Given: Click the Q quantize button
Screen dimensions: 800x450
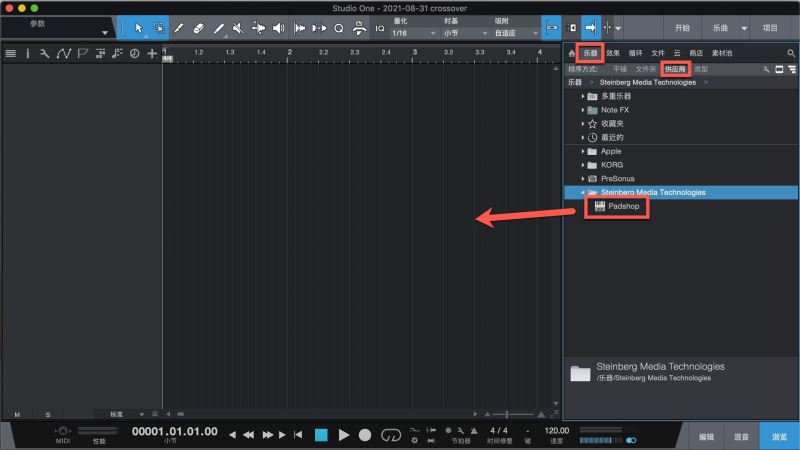Looking at the screenshot, I should coord(339,29).
